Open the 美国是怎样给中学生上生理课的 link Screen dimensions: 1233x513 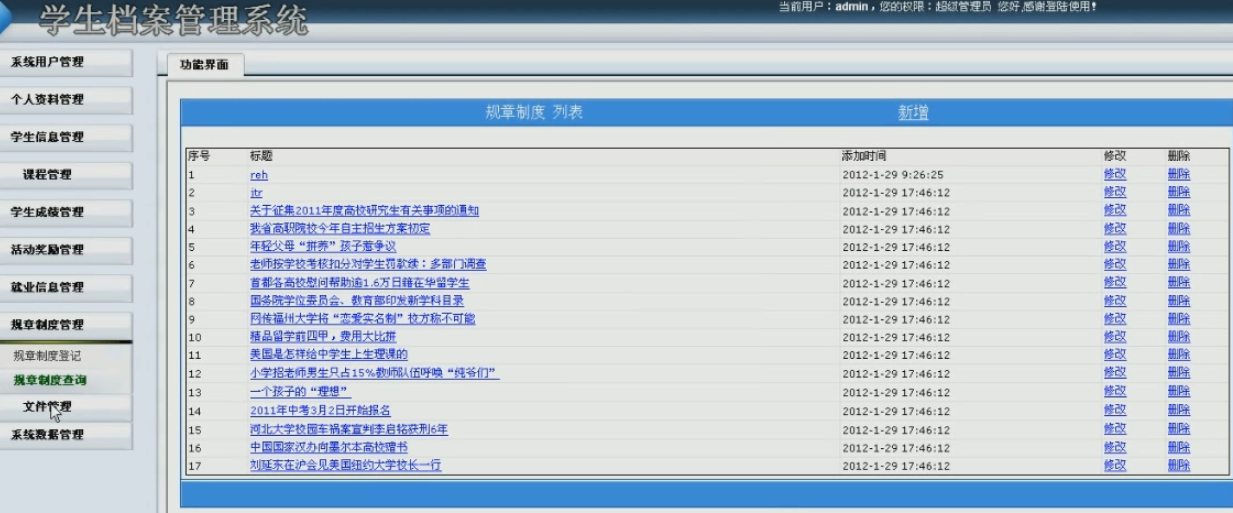pos(328,355)
